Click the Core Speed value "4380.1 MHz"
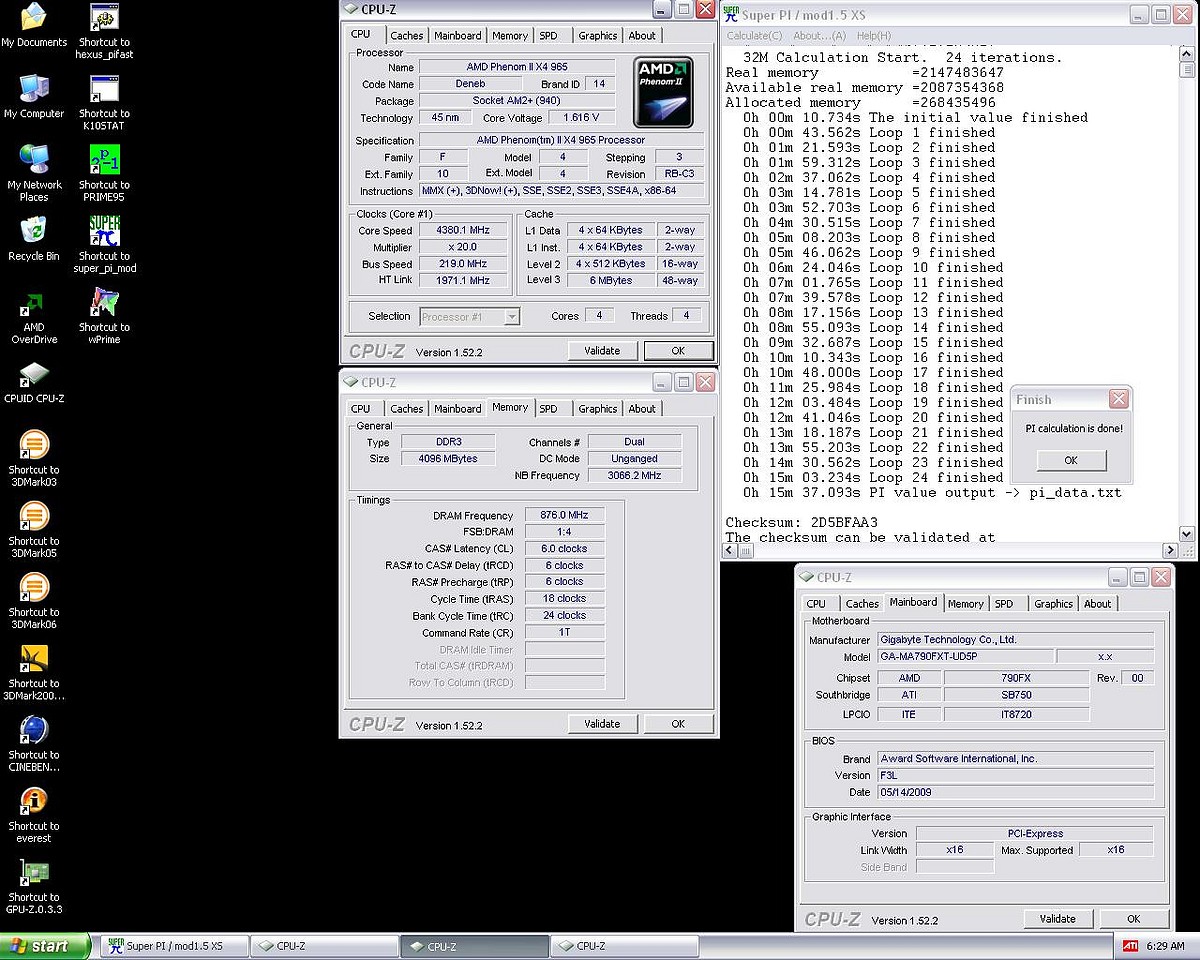1200x960 pixels. (461, 230)
